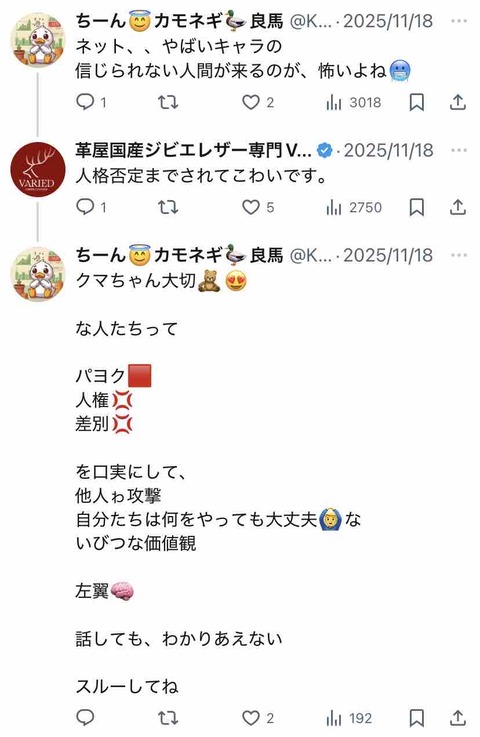Repost the first tweet about ネット
The height and width of the screenshot is (737, 480).
pos(168,102)
